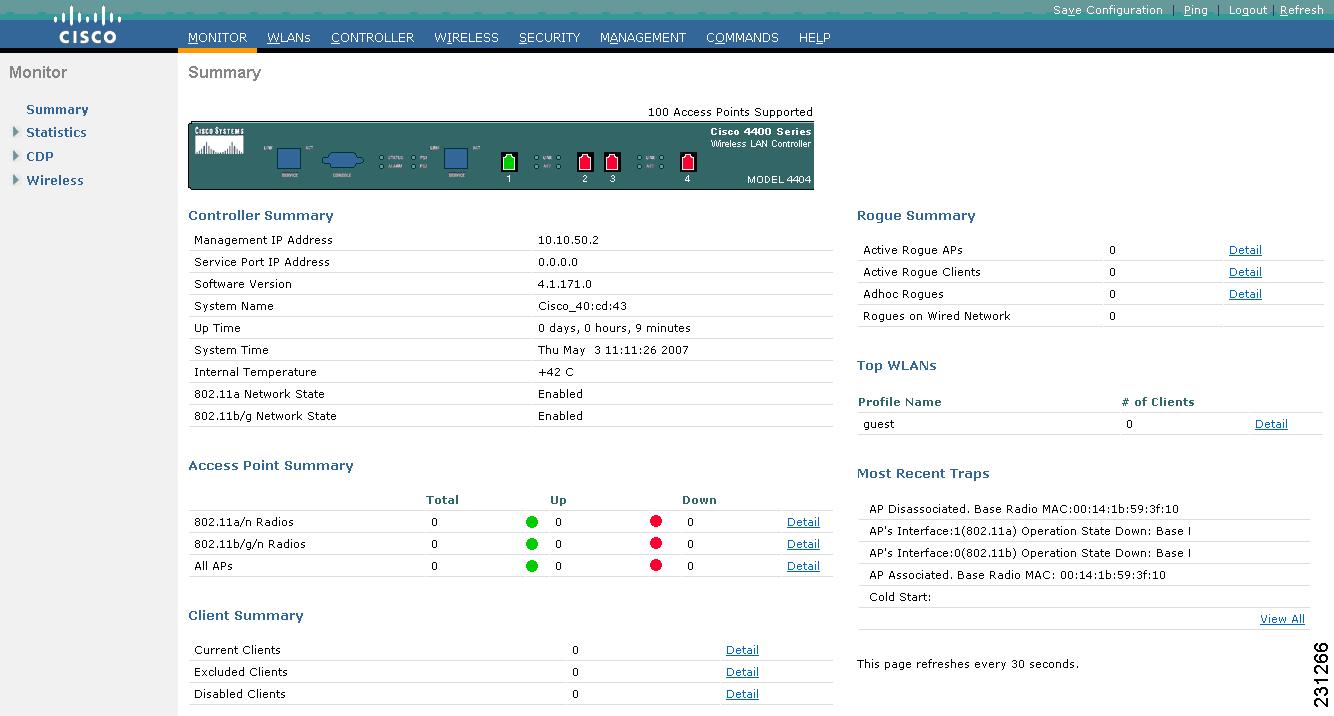Screen dimensions: 1334x716
Task: Open the WLANs menu
Action: click(x=289, y=38)
